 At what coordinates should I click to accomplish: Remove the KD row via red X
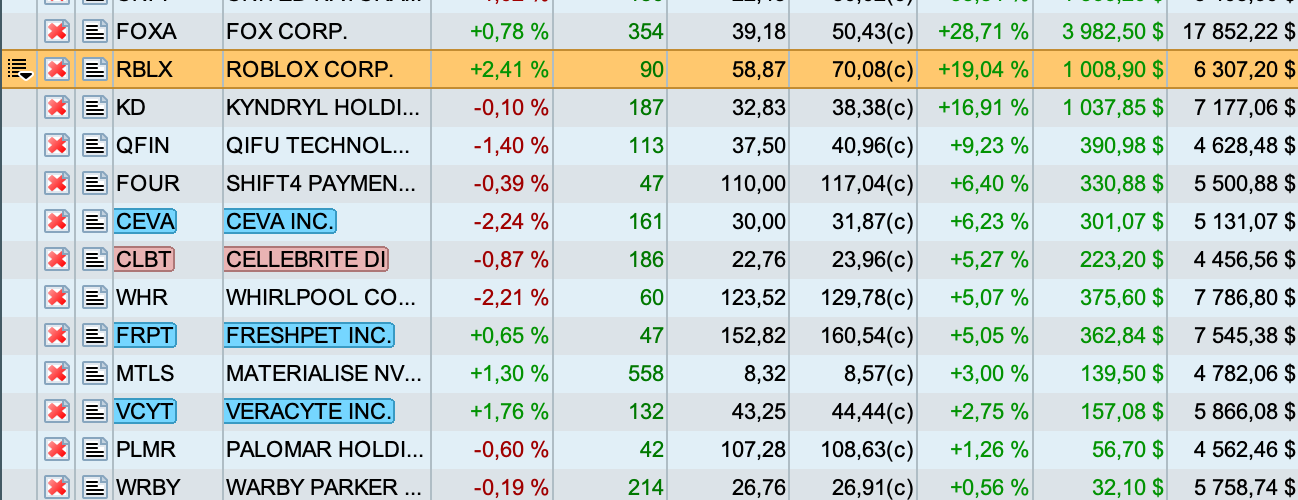click(x=57, y=108)
